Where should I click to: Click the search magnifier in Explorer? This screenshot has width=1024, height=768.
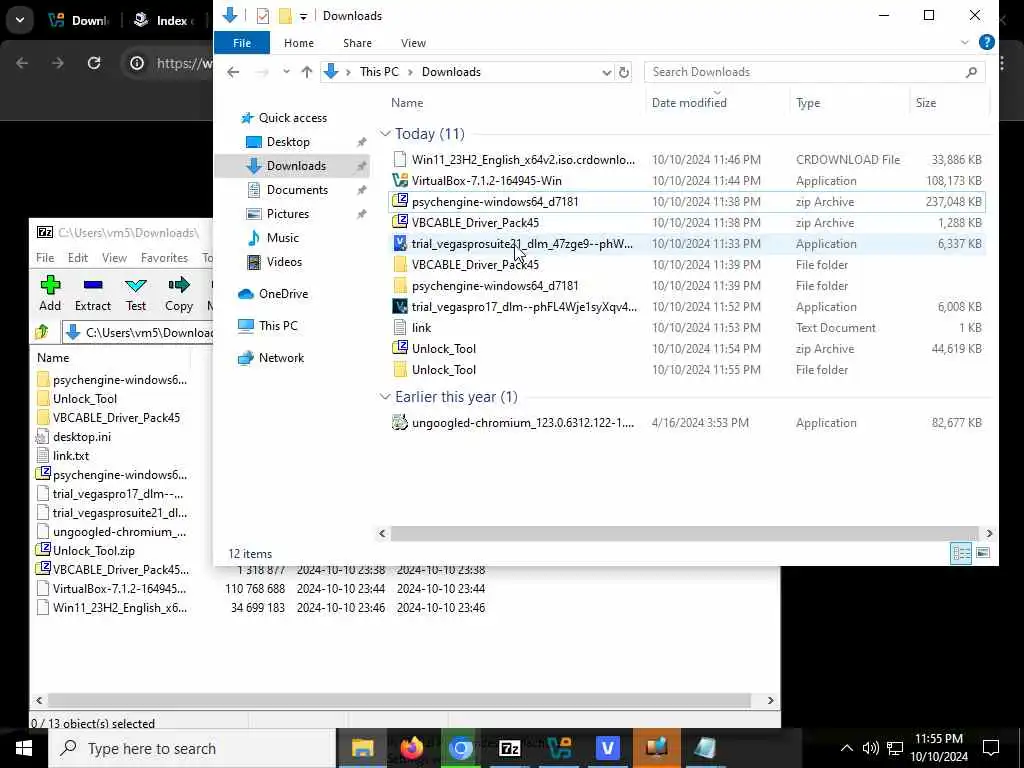971,72
